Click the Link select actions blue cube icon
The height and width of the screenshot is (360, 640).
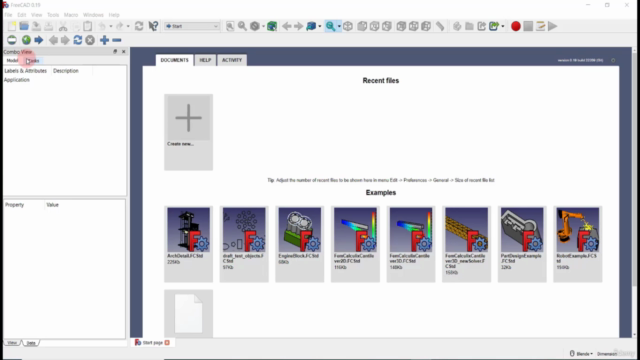coord(311,26)
